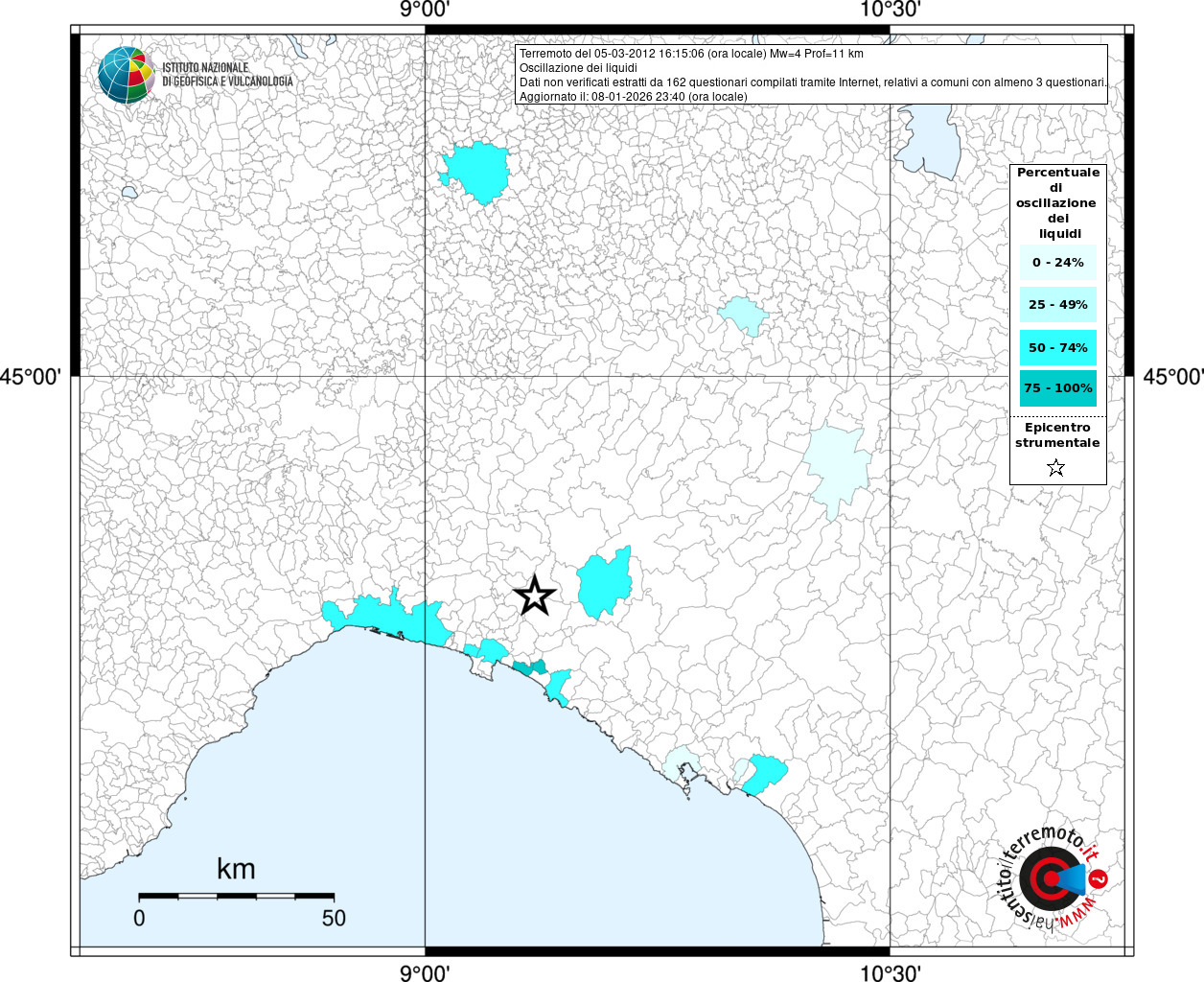Click the dark teal coastal municipality
This screenshot has width=1204, height=982.
[529, 666]
